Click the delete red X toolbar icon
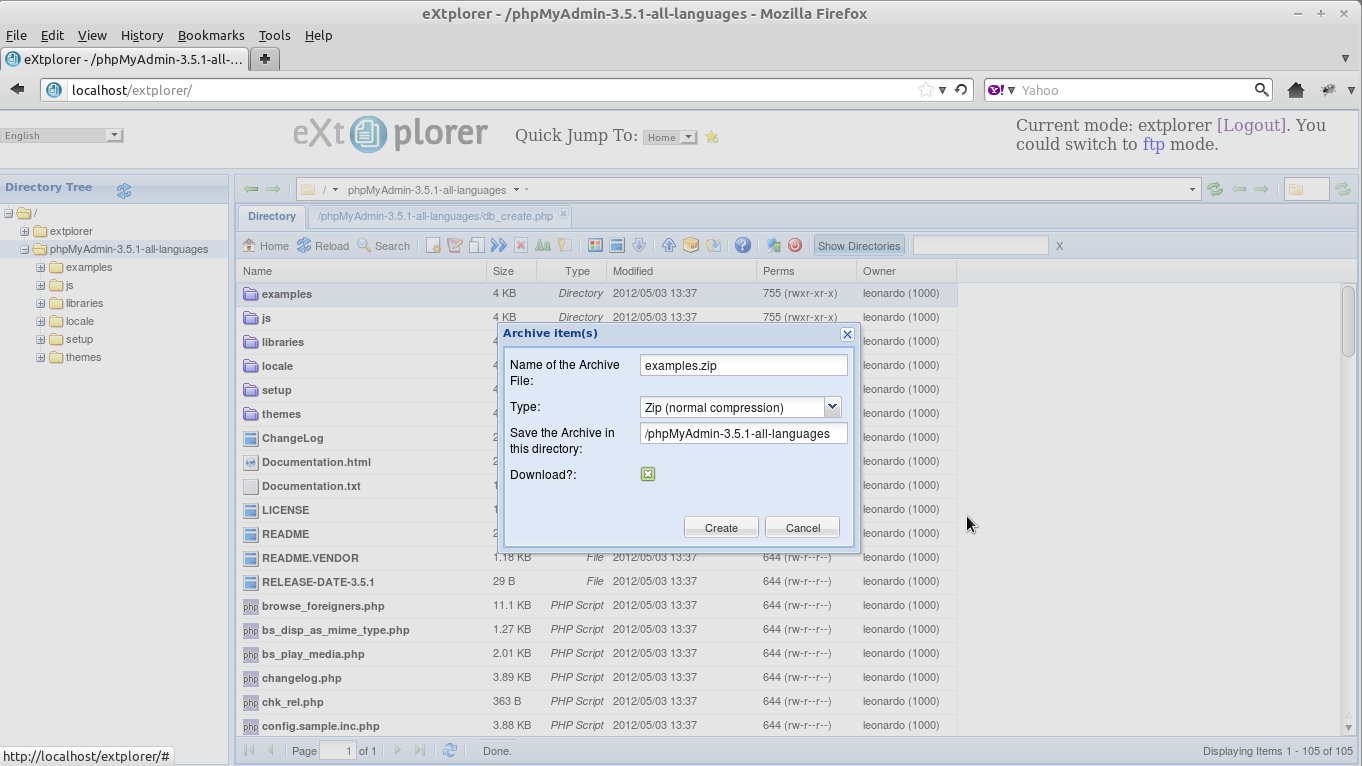This screenshot has height=766, width=1362. 521,246
